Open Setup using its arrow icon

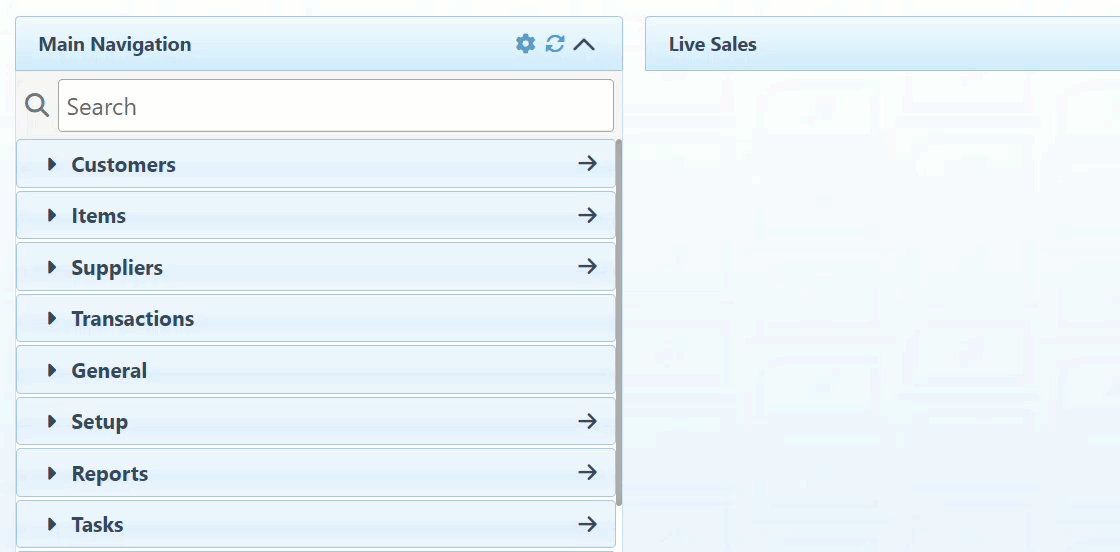coord(588,421)
